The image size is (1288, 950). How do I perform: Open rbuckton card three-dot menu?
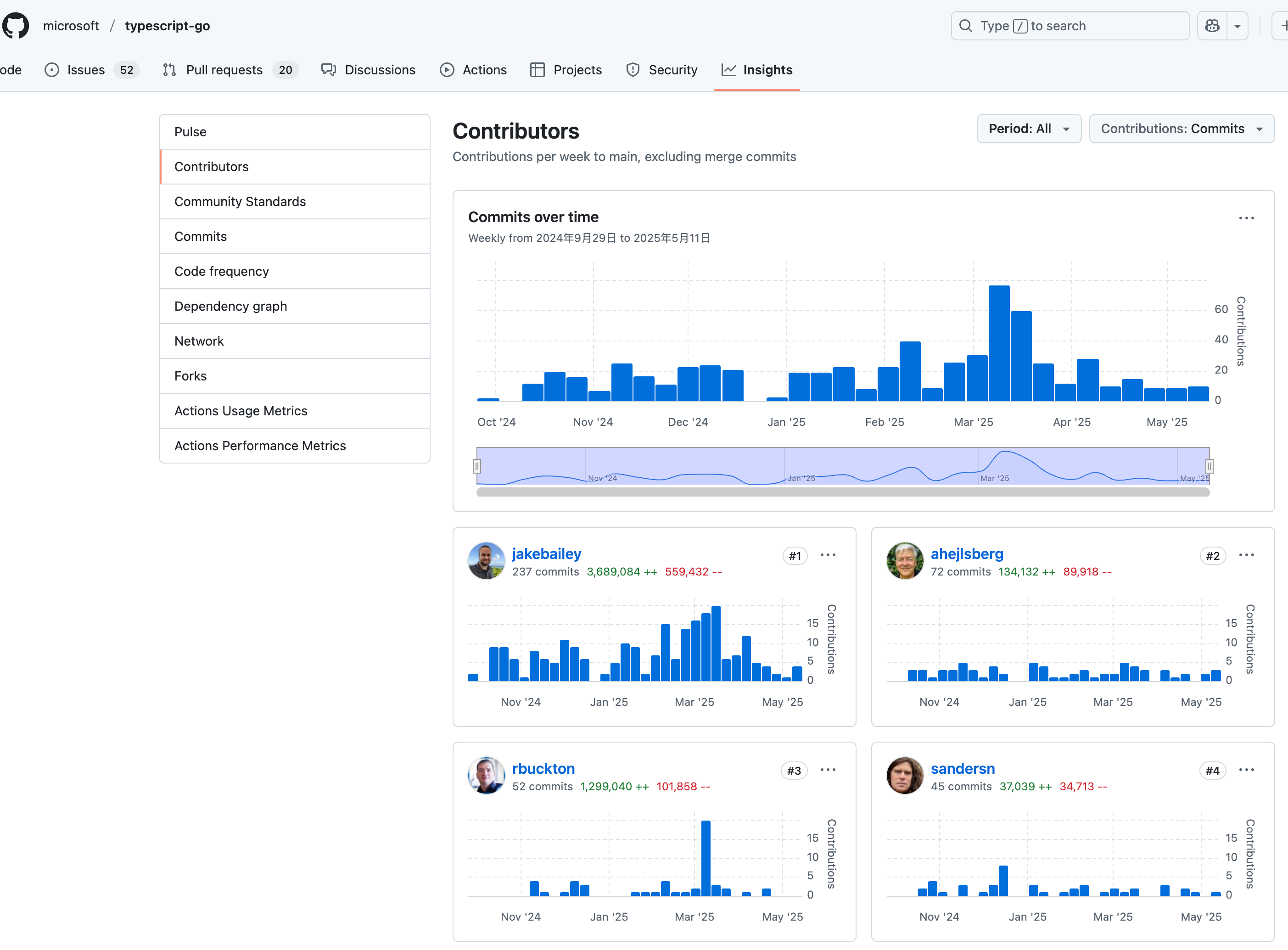(x=828, y=770)
